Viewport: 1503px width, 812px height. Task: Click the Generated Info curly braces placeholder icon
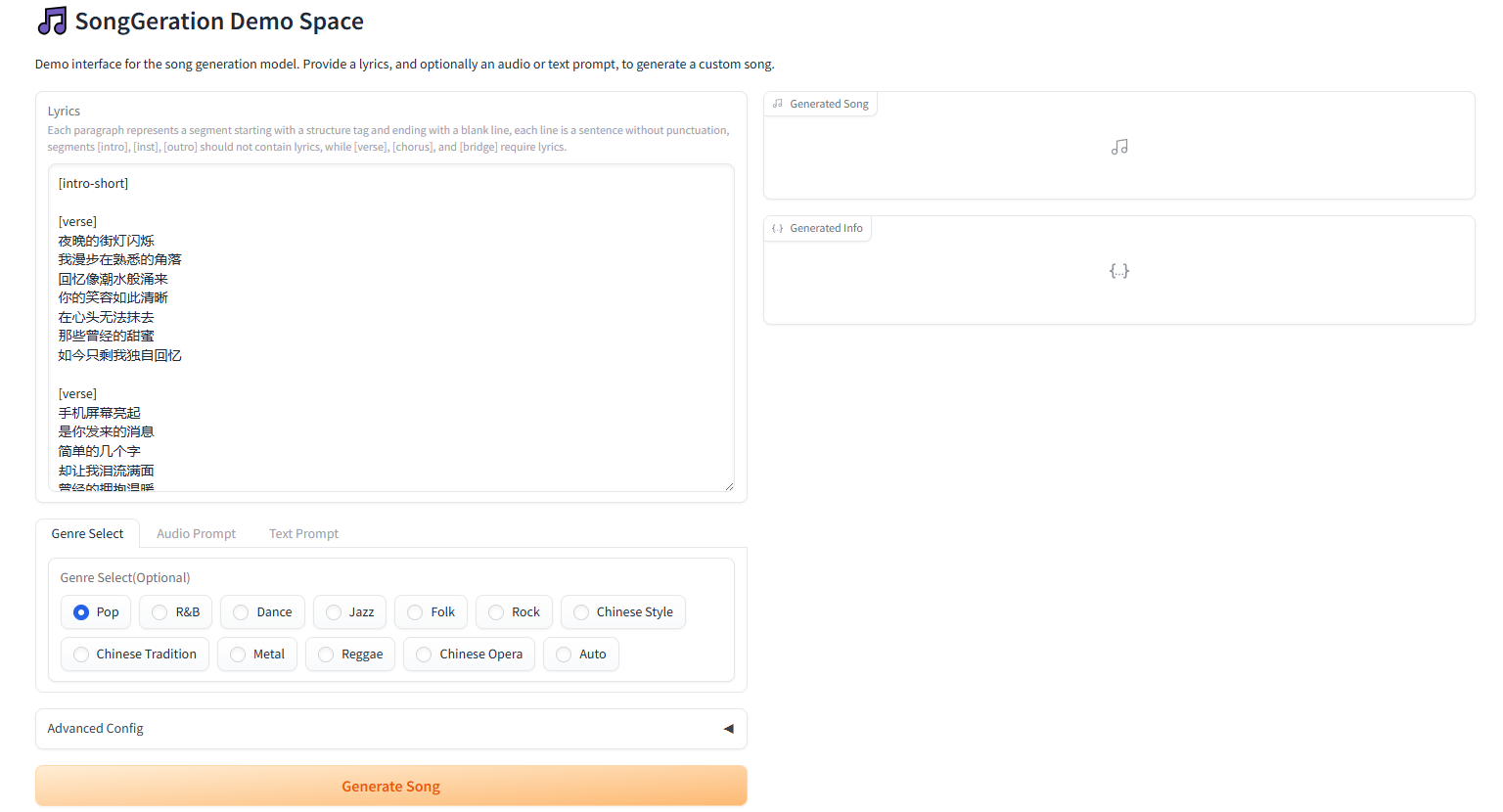[x=1119, y=271]
